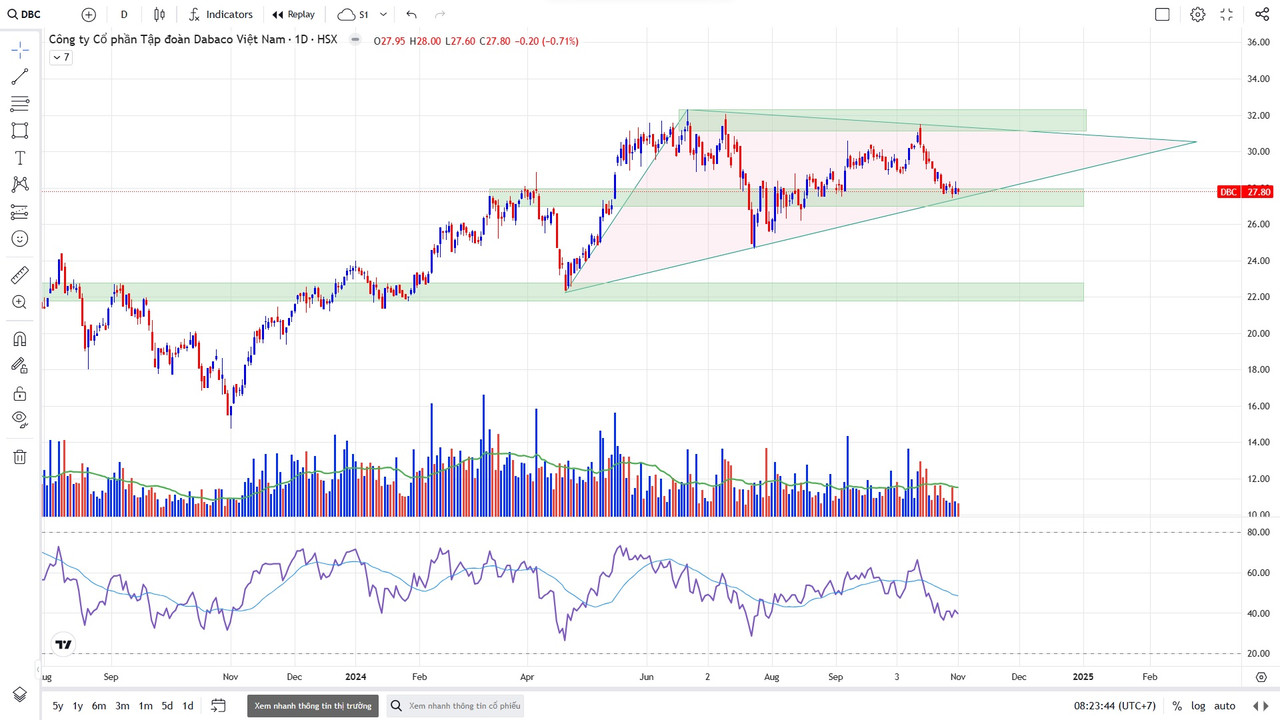Open the object tree layers icon

20,694
